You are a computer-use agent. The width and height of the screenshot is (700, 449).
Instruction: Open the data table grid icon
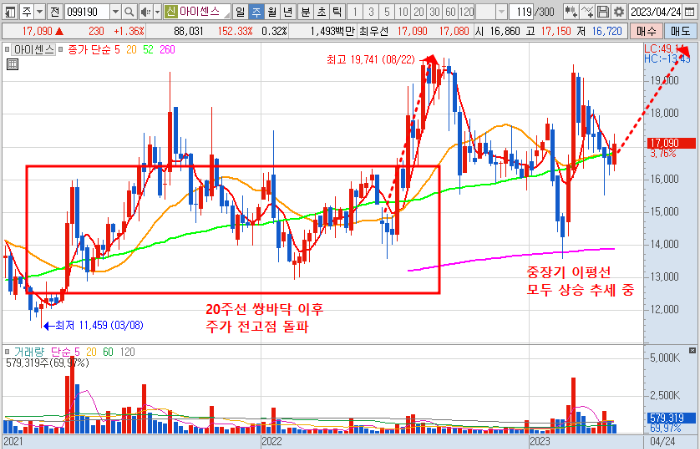[x=12, y=65]
